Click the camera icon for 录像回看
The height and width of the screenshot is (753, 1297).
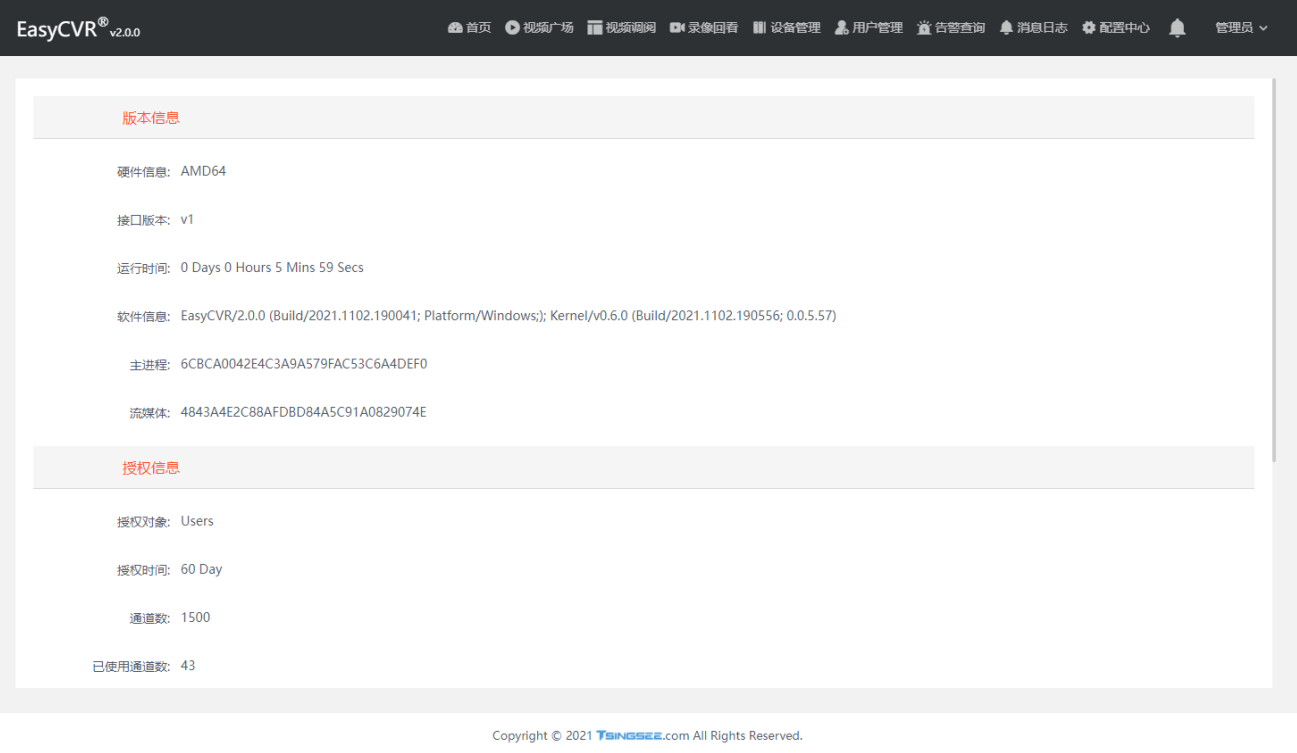(x=677, y=28)
